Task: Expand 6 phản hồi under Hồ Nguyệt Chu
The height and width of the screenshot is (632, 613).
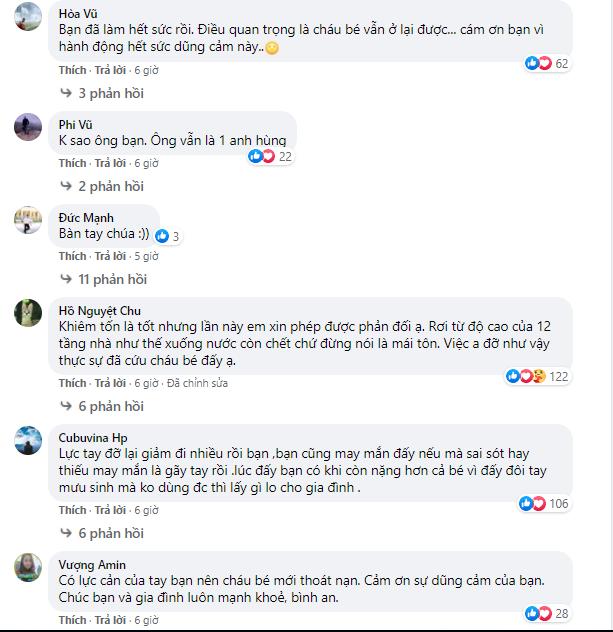Action: pyautogui.click(x=109, y=406)
